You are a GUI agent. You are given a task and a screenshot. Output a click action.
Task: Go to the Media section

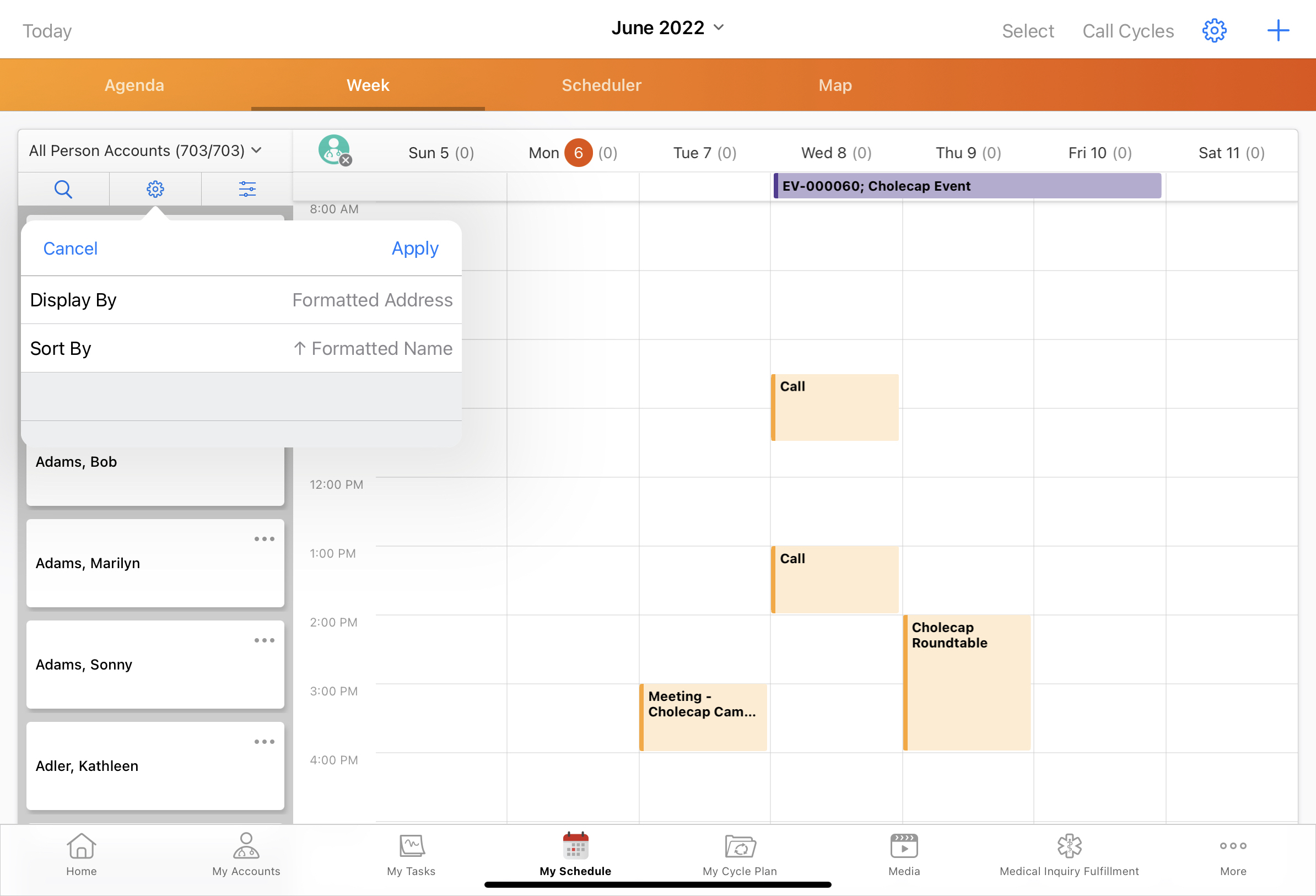903,855
